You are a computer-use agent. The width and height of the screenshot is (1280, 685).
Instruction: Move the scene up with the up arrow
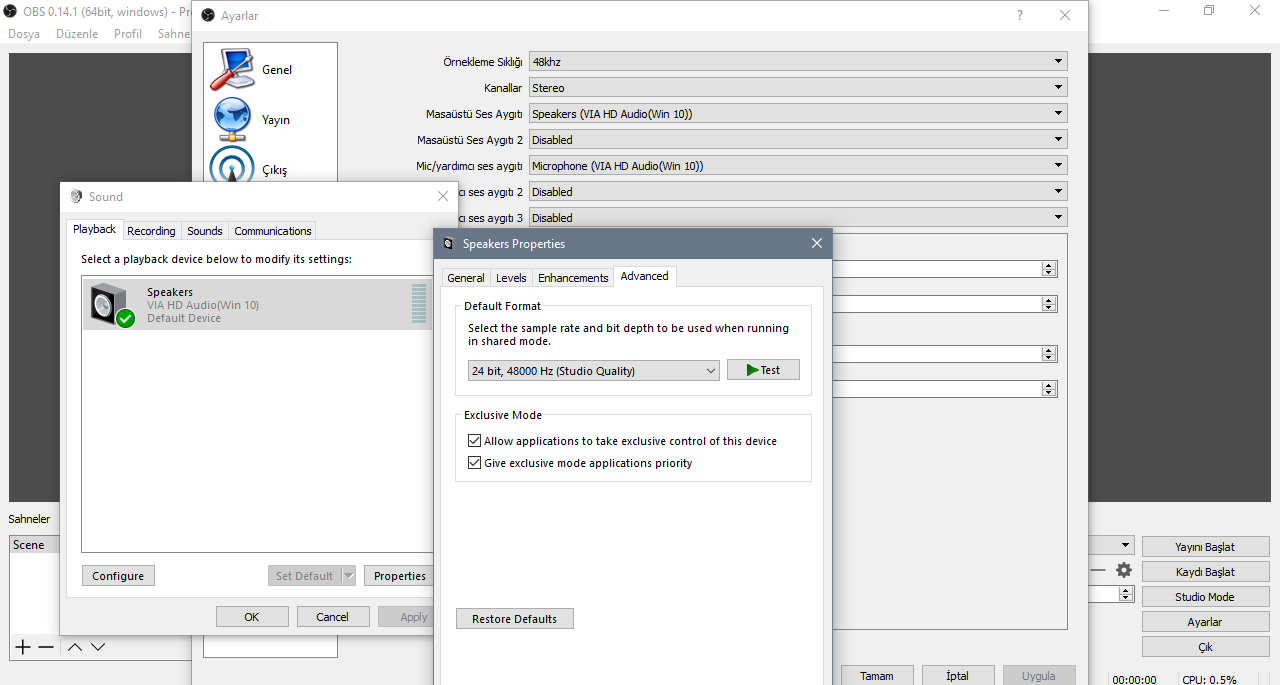pos(75,647)
